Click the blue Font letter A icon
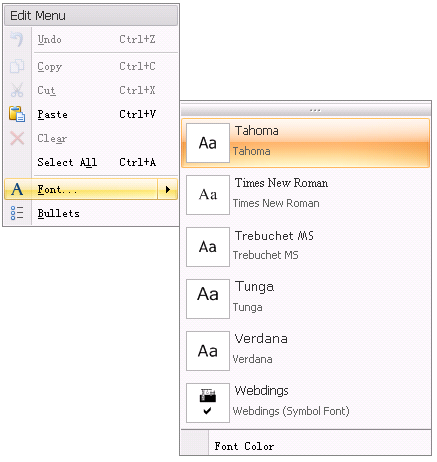Viewport: 437px width, 462px height. click(17, 189)
